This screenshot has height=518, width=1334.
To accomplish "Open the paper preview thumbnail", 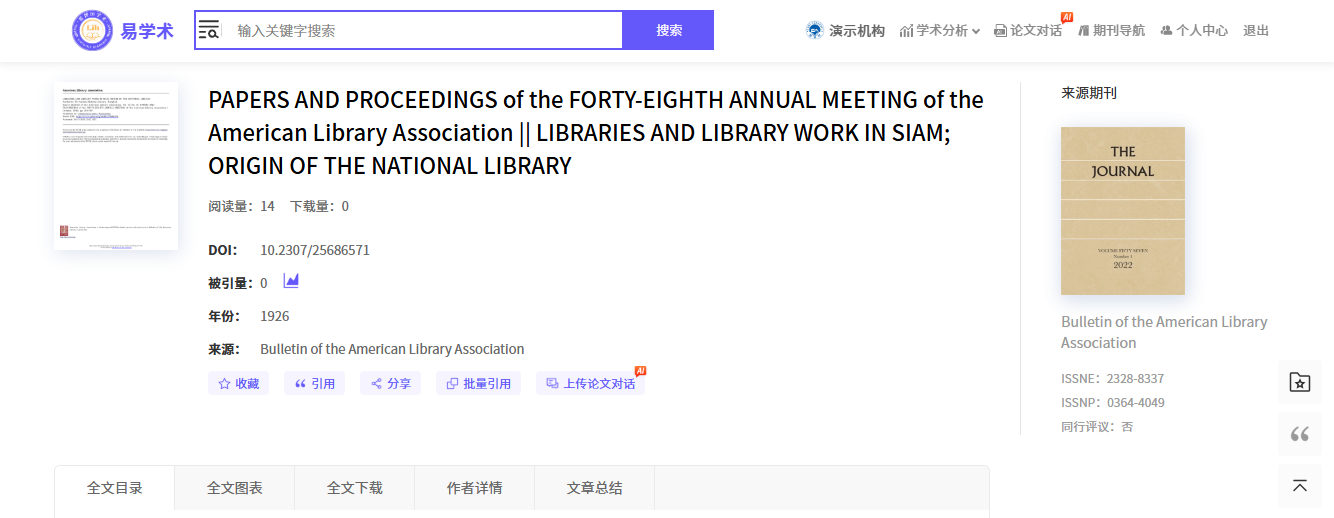I will pyautogui.click(x=116, y=166).
